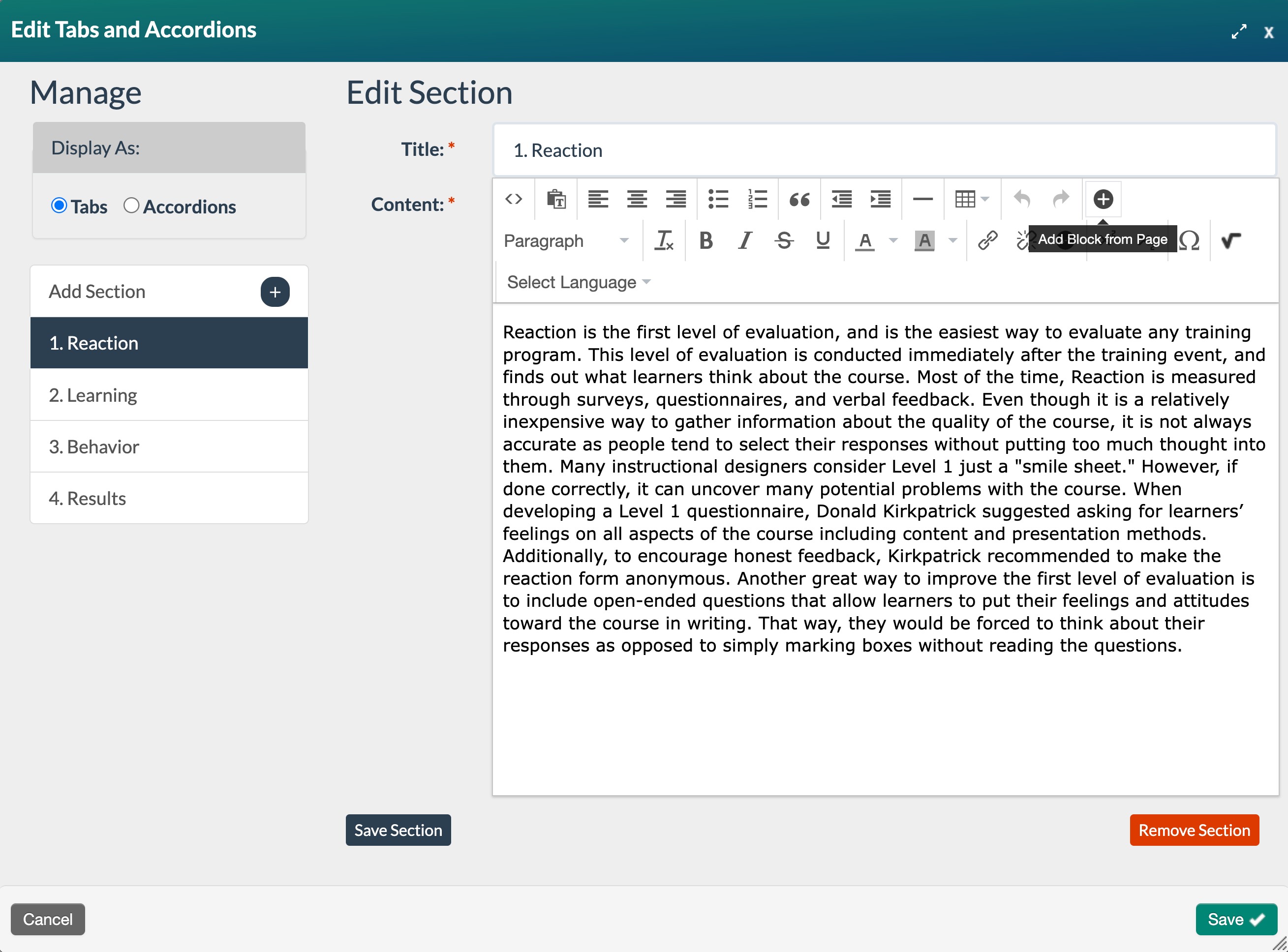Click the paste as text icon
Viewport: 1288px width, 952px height.
pyautogui.click(x=556, y=199)
